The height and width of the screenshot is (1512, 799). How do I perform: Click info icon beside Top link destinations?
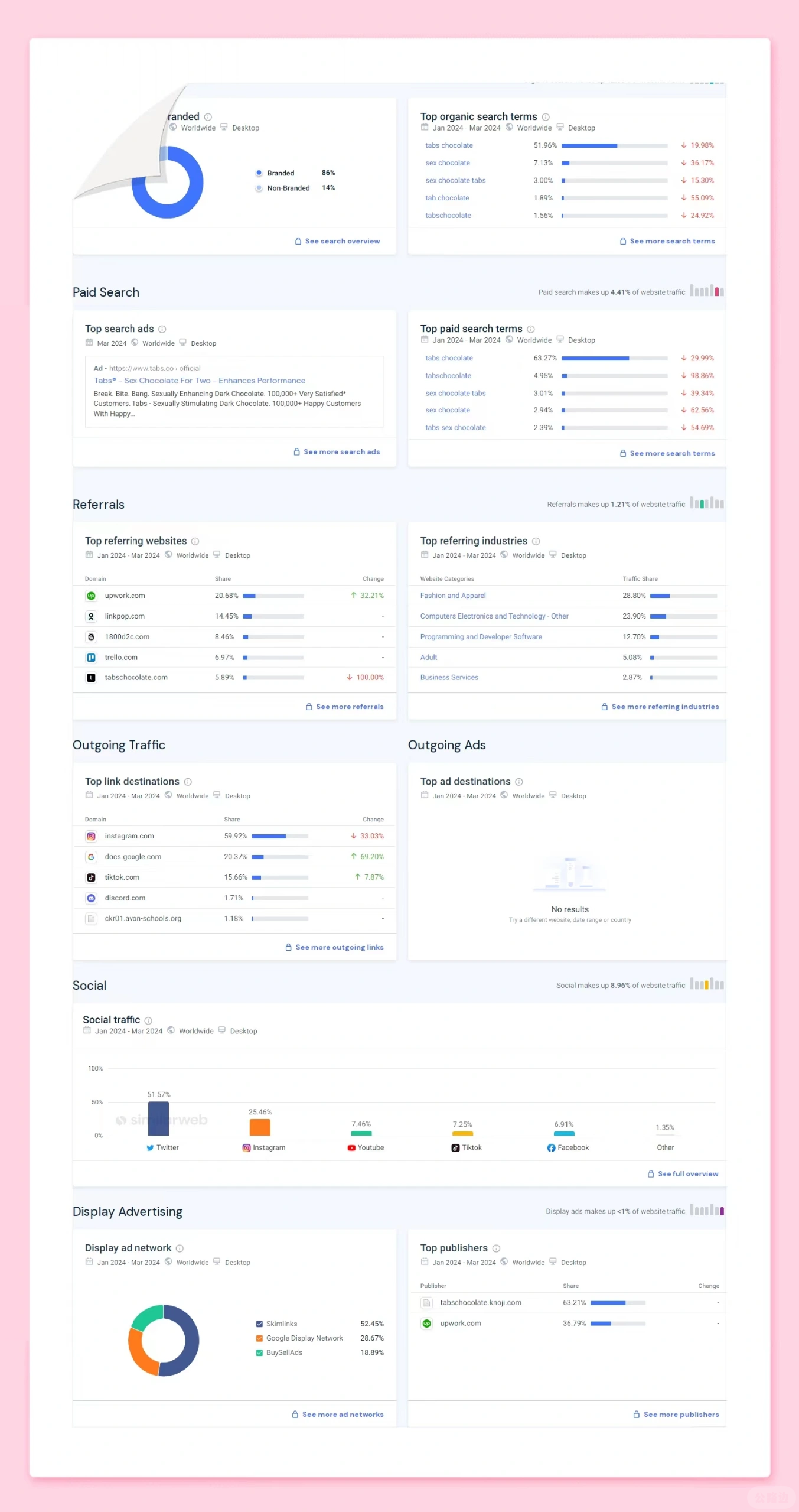[x=188, y=782]
